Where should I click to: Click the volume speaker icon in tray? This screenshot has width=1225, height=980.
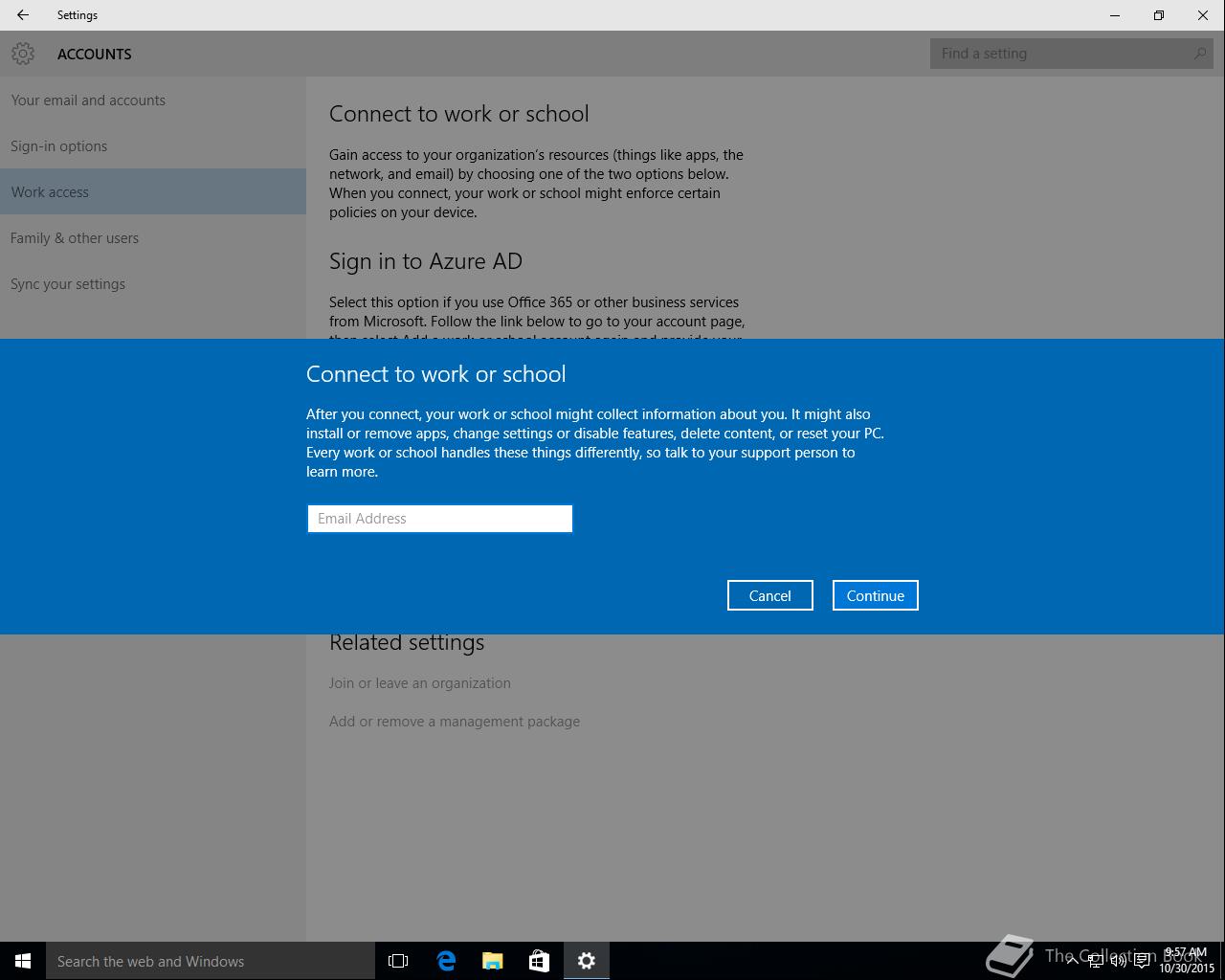tap(1118, 961)
